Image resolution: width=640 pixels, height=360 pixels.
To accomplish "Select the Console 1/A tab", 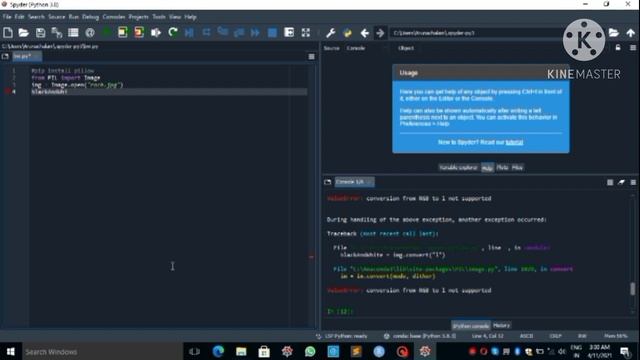I will point(354,182).
